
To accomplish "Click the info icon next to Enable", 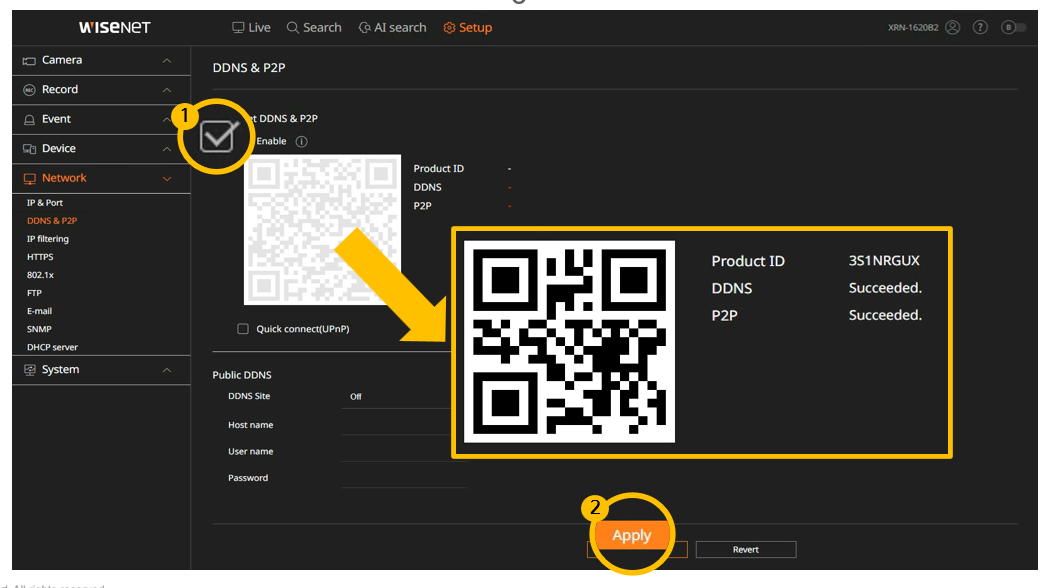I will click(x=302, y=142).
